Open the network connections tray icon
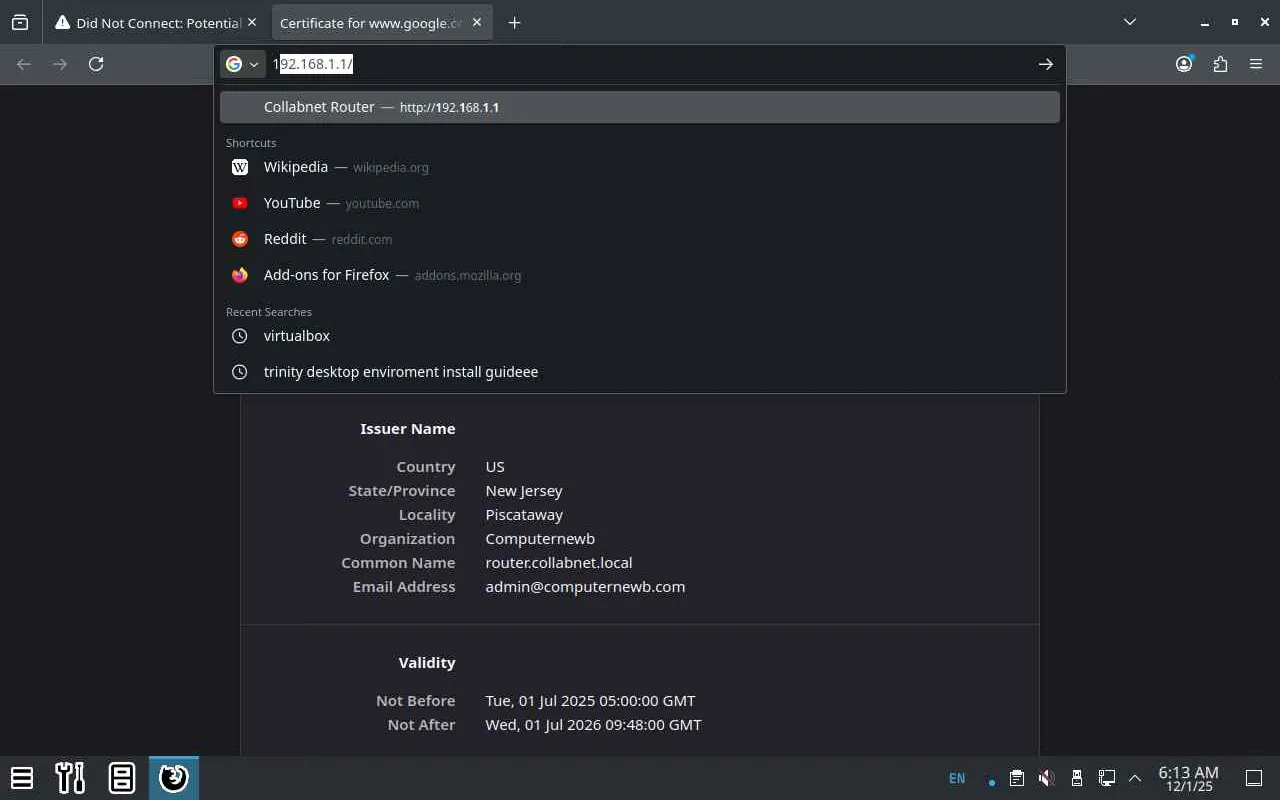Viewport: 1280px width, 800px height. [x=1106, y=778]
